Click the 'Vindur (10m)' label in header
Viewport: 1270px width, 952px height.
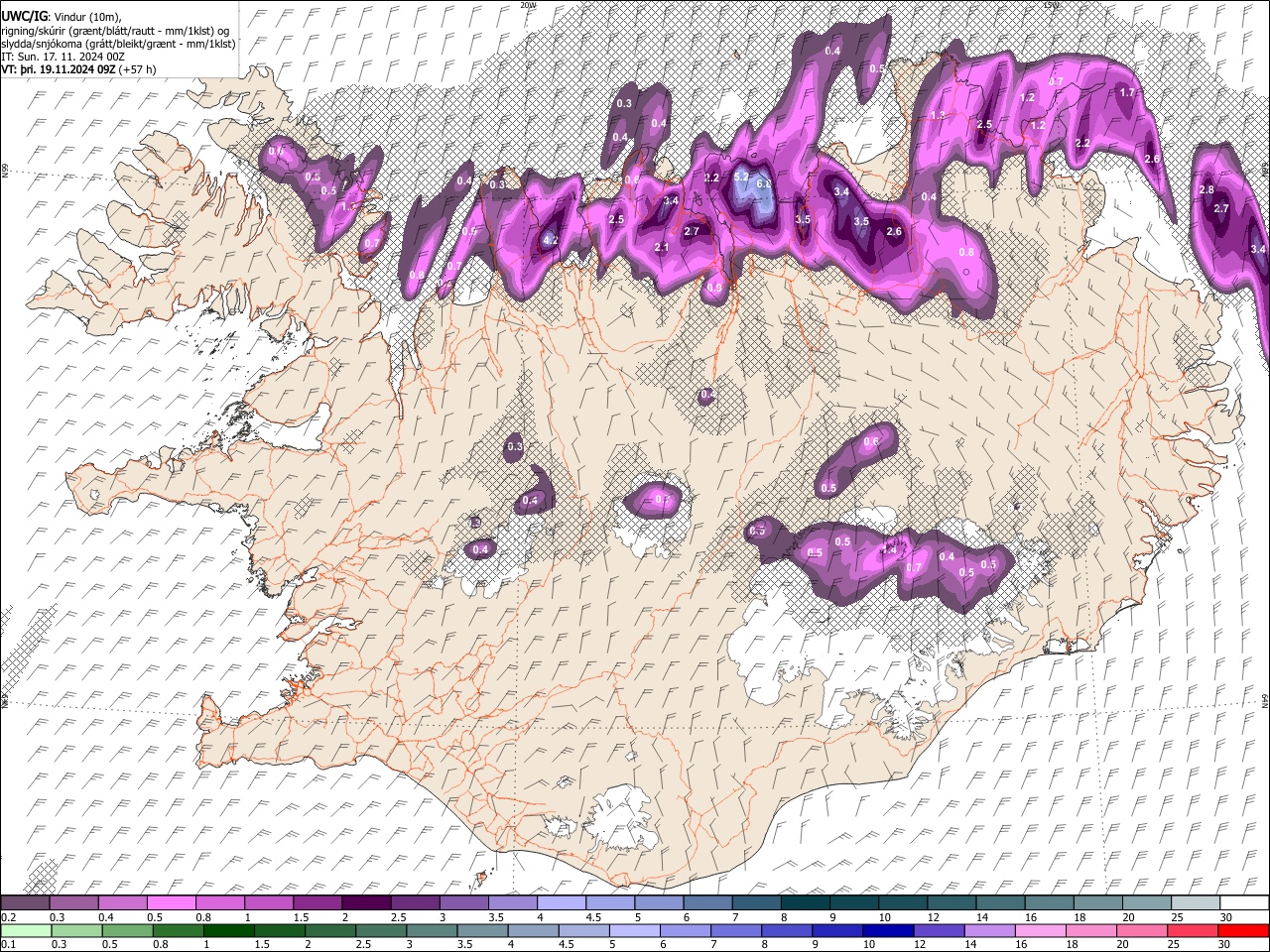click(86, 16)
